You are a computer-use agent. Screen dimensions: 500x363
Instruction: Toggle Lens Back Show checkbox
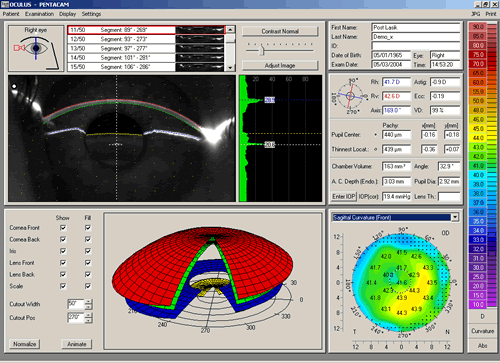coord(63,274)
